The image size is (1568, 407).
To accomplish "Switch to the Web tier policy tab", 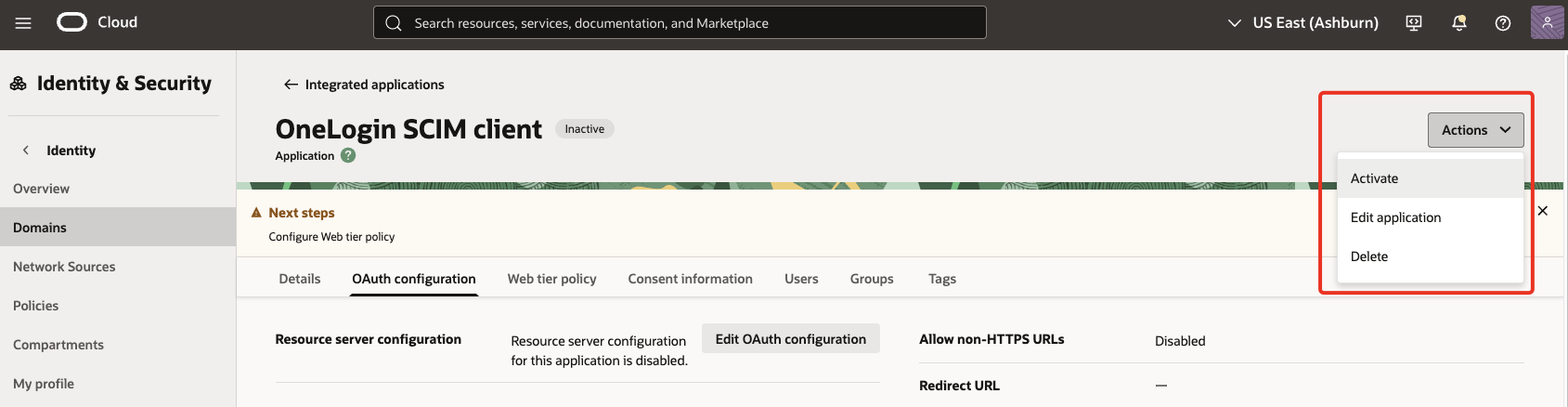I will click(x=551, y=279).
